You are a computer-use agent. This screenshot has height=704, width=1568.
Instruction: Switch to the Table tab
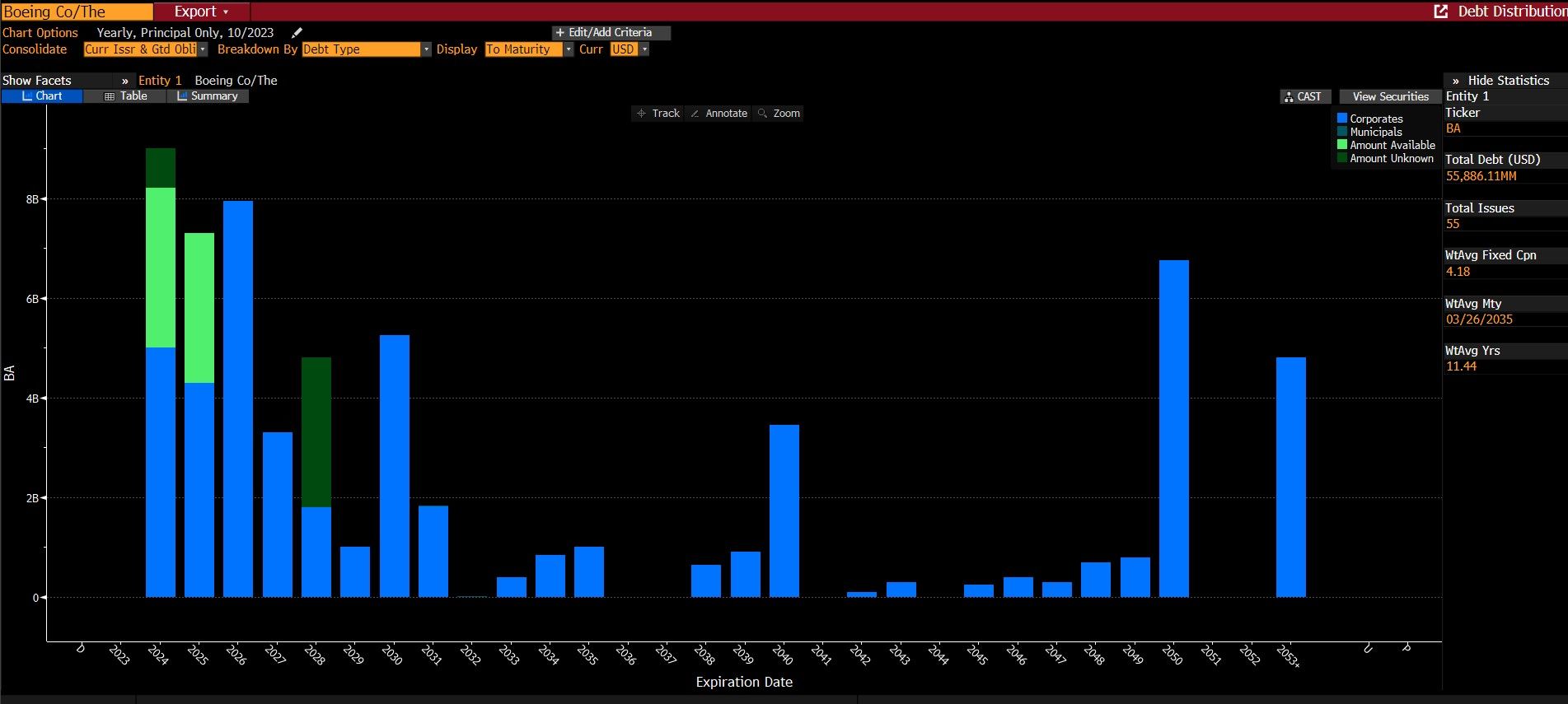coord(125,96)
